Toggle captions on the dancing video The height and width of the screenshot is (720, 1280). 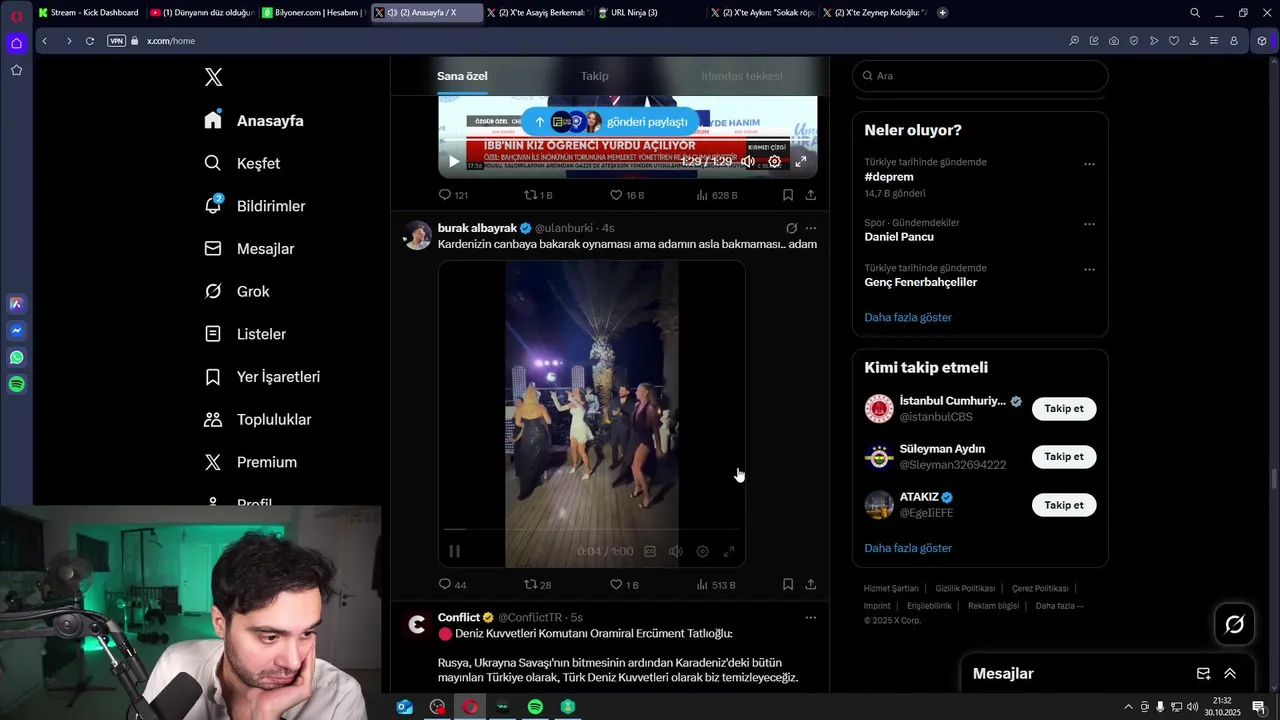(x=650, y=551)
